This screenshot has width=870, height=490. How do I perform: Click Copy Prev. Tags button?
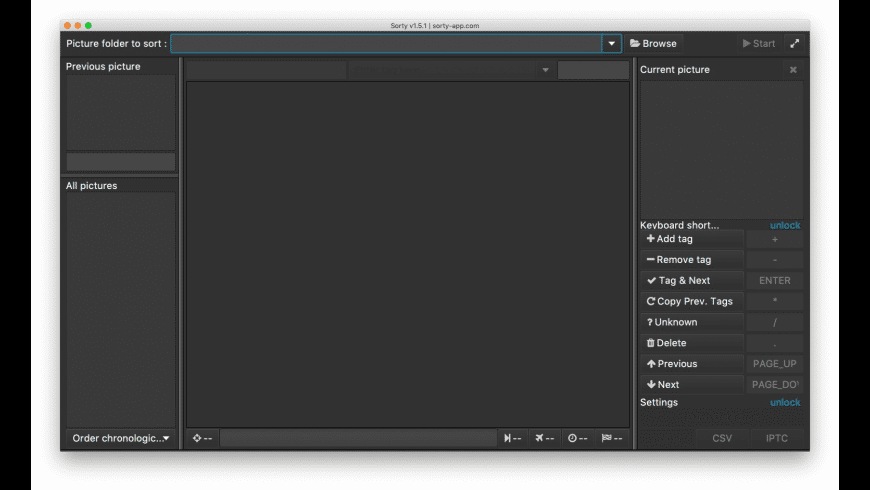coord(692,301)
